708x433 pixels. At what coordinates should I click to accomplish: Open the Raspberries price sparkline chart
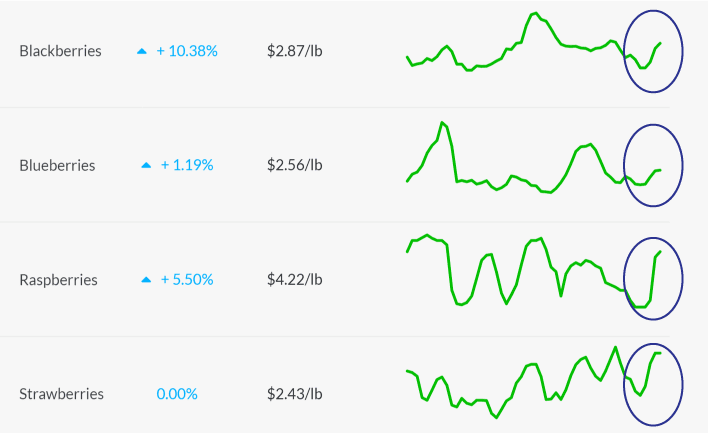pyautogui.click(x=534, y=271)
